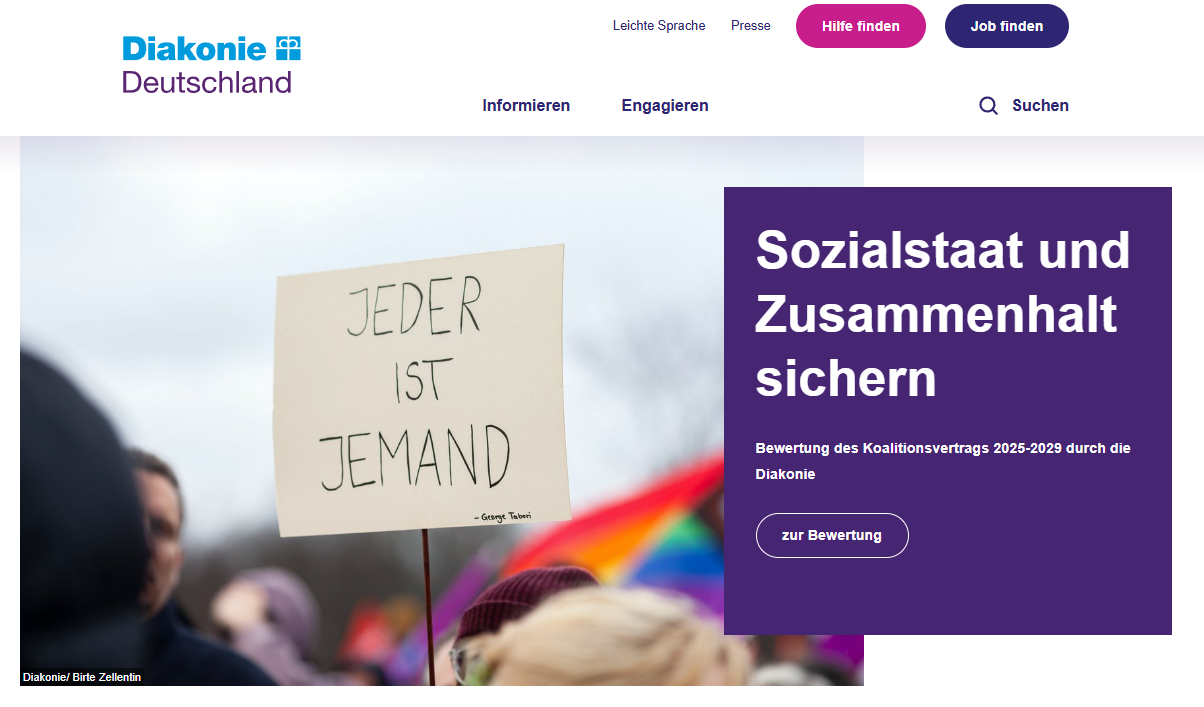This screenshot has width=1204, height=707.
Task: Click the zur Bewertung outlined button
Action: (832, 535)
